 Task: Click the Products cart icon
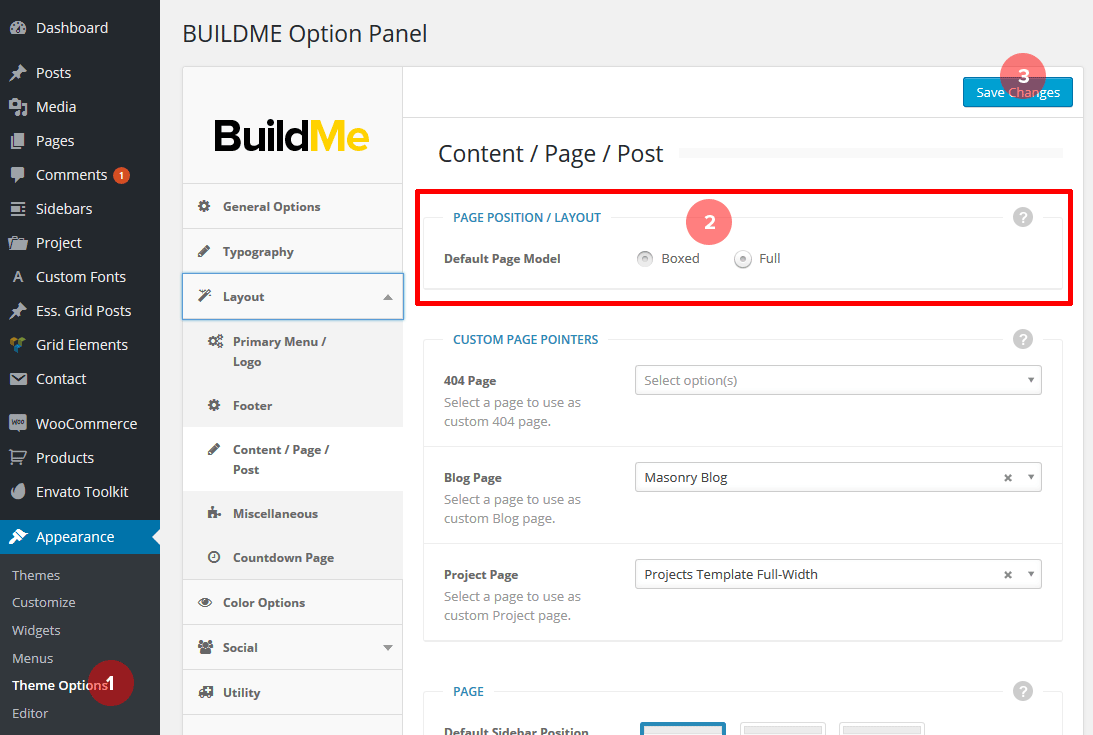pos(17,457)
